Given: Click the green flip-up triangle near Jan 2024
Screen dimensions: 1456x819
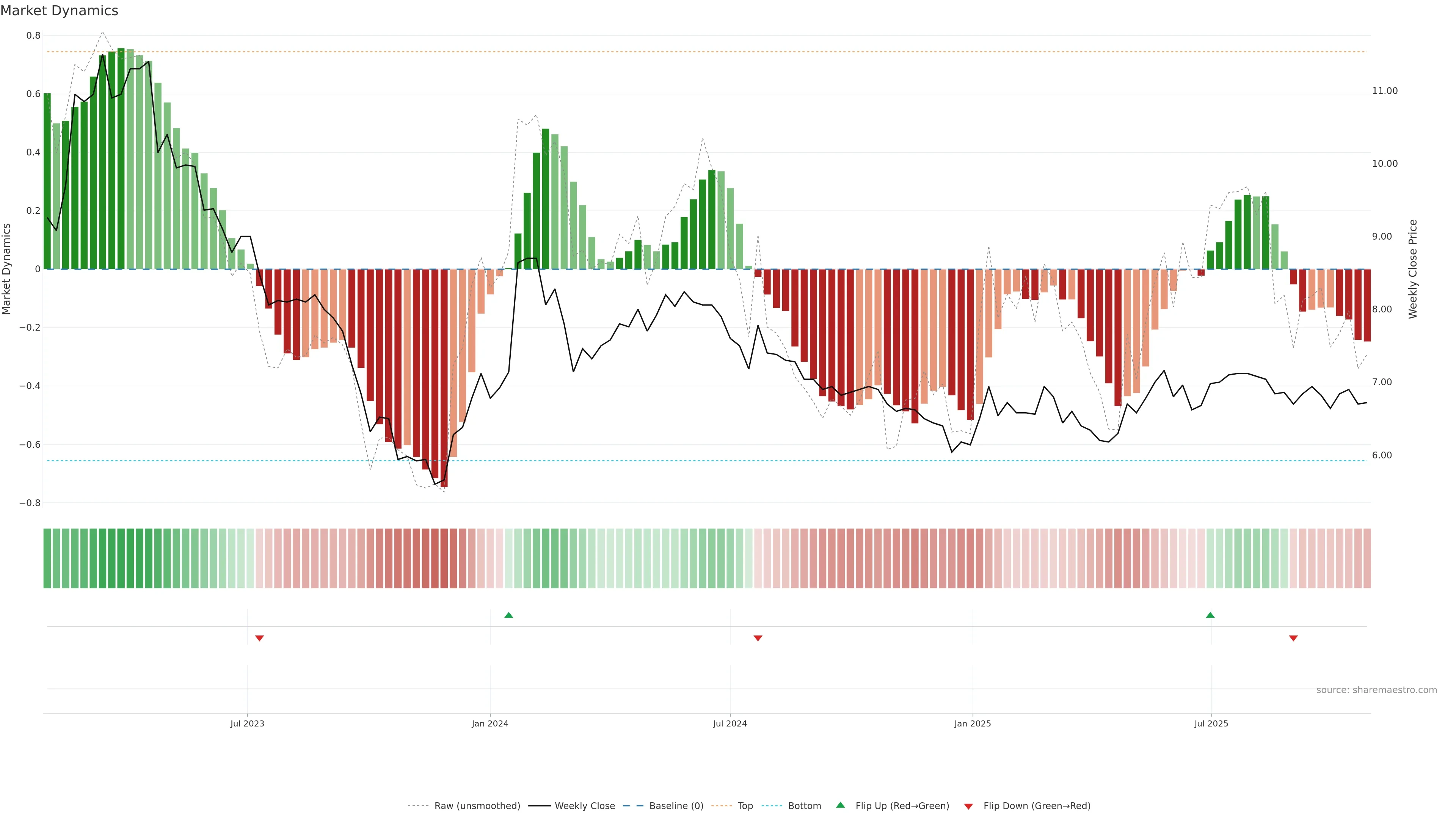Looking at the screenshot, I should pyautogui.click(x=508, y=615).
